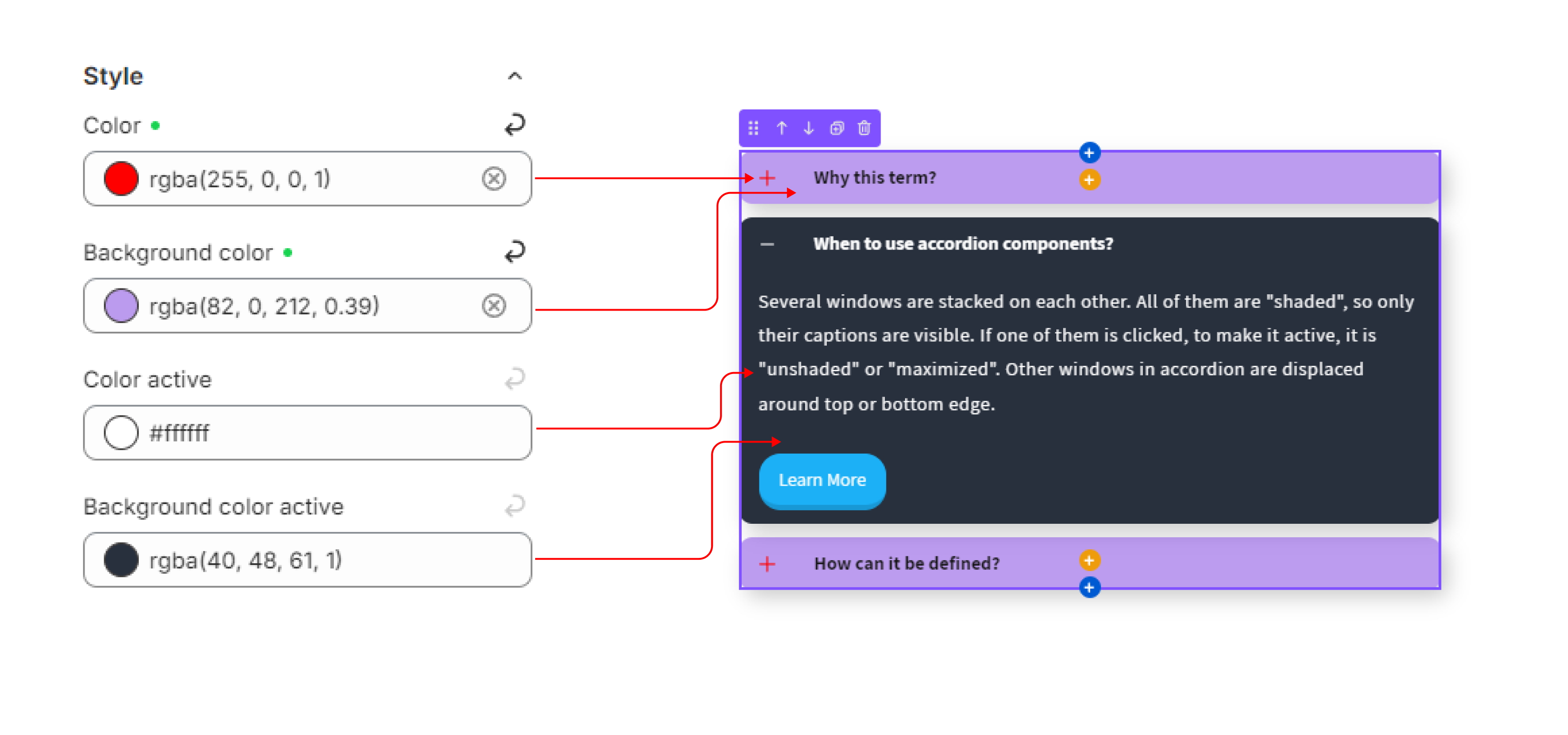1568x735 pixels.
Task: Clear the Background color rgba value
Action: pos(494,305)
